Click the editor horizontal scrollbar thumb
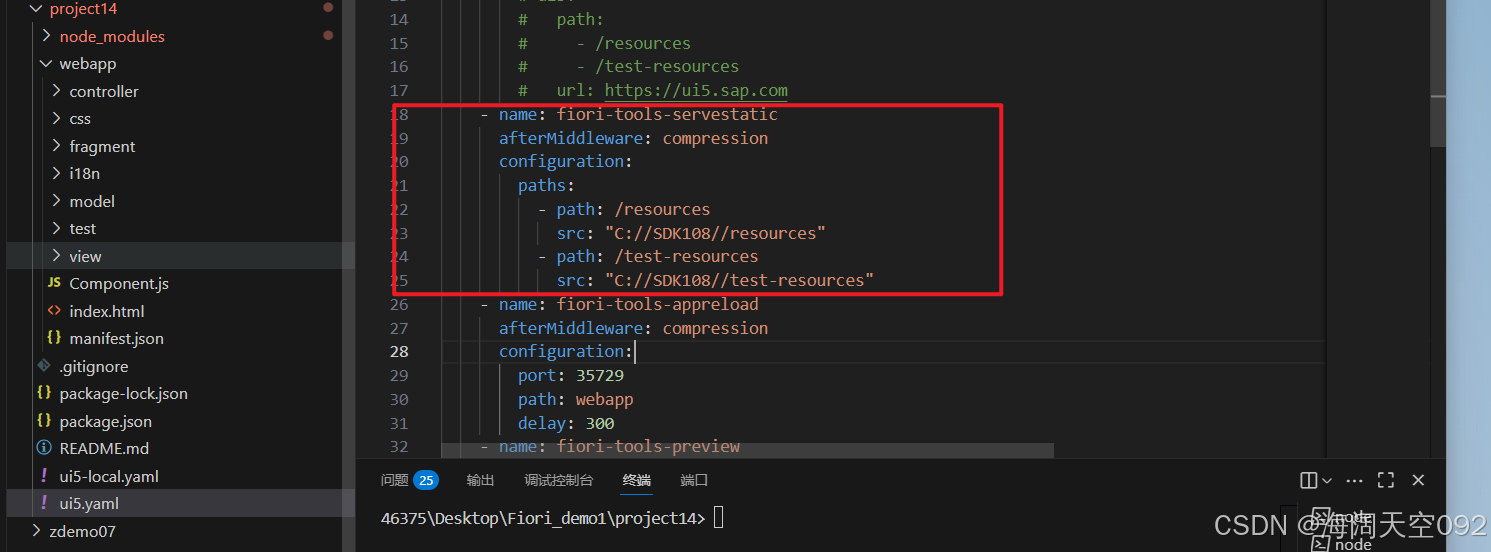 (747, 451)
